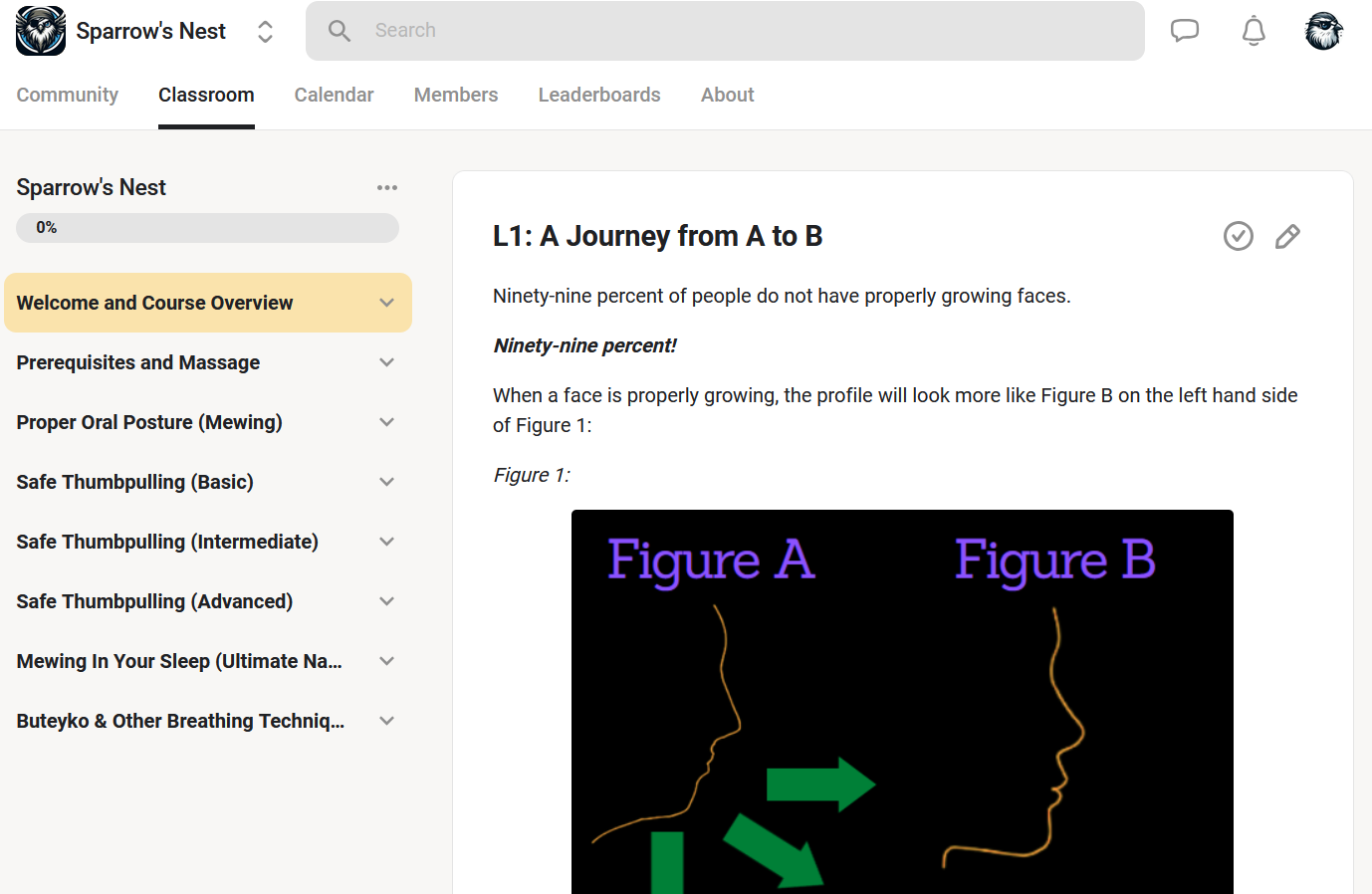The width and height of the screenshot is (1372, 894).
Task: Mark lesson L1 as complete checkmark
Action: click(1239, 236)
